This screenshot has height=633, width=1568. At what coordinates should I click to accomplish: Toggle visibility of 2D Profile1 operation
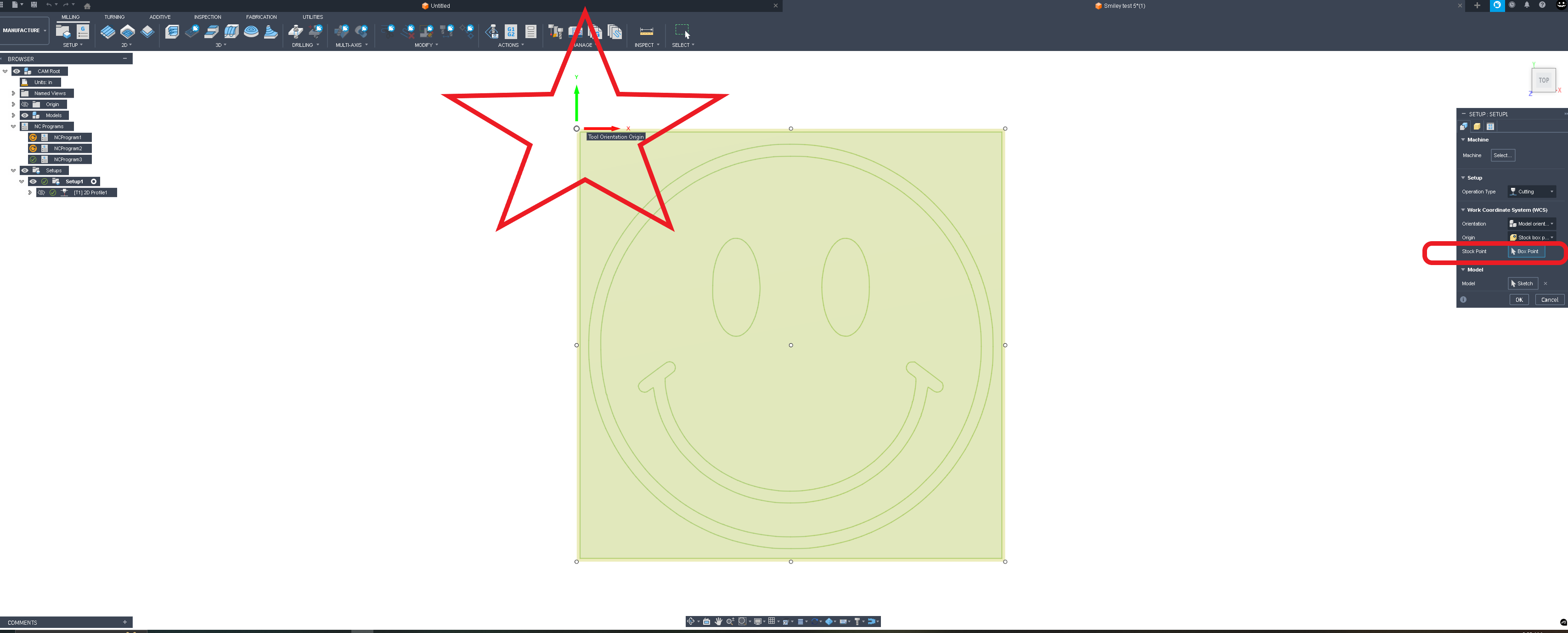[x=41, y=193]
